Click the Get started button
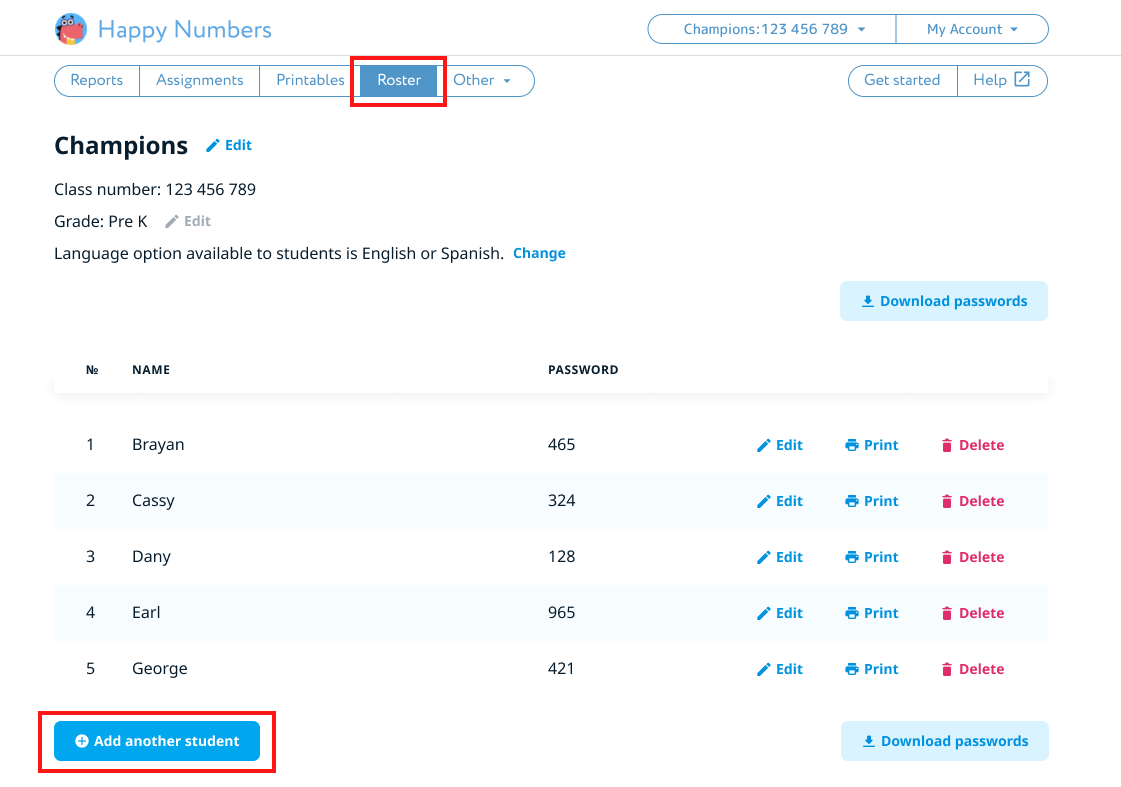The height and width of the screenshot is (787, 1121). tap(902, 80)
